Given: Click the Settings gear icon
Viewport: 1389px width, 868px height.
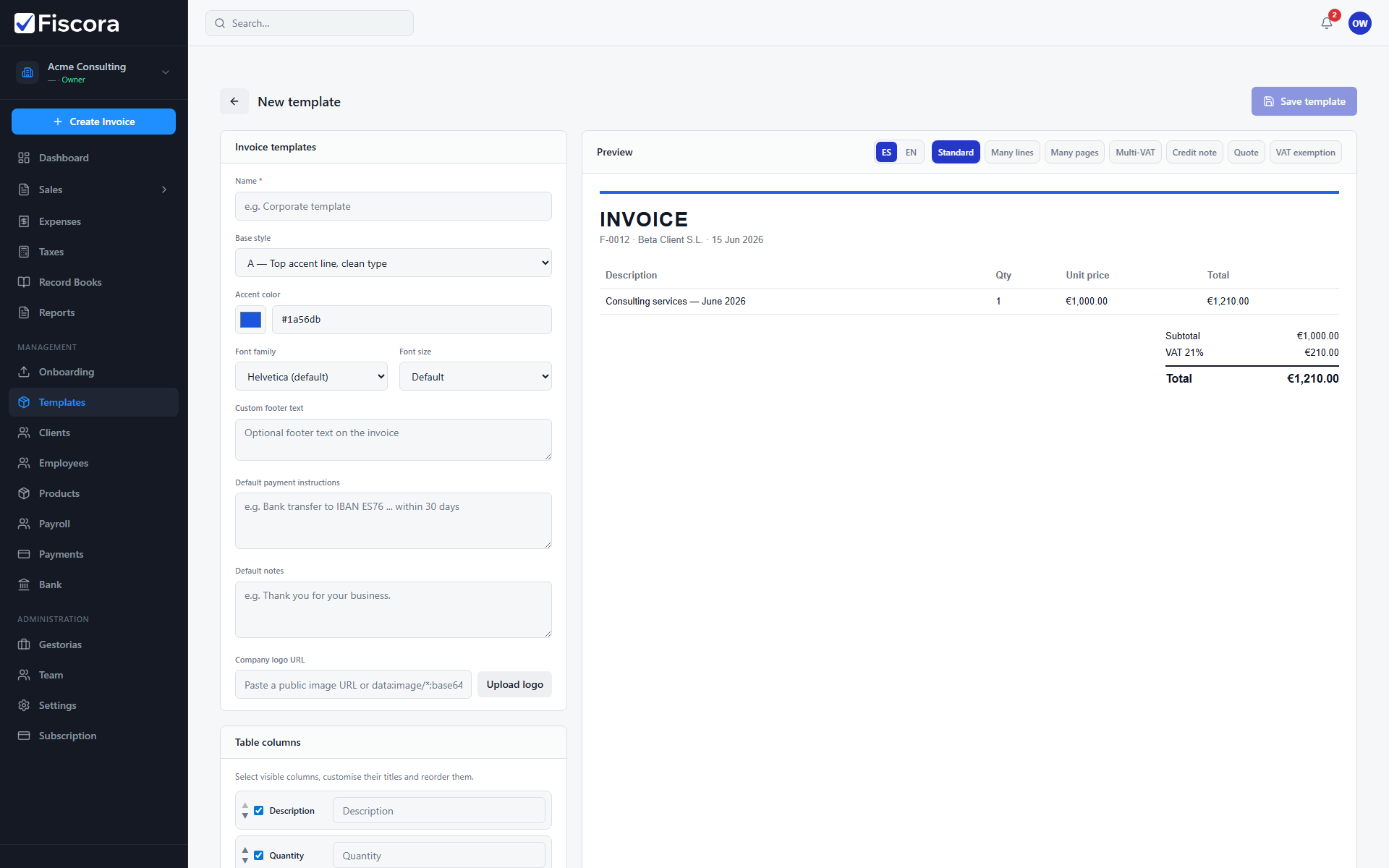Looking at the screenshot, I should pyautogui.click(x=24, y=705).
